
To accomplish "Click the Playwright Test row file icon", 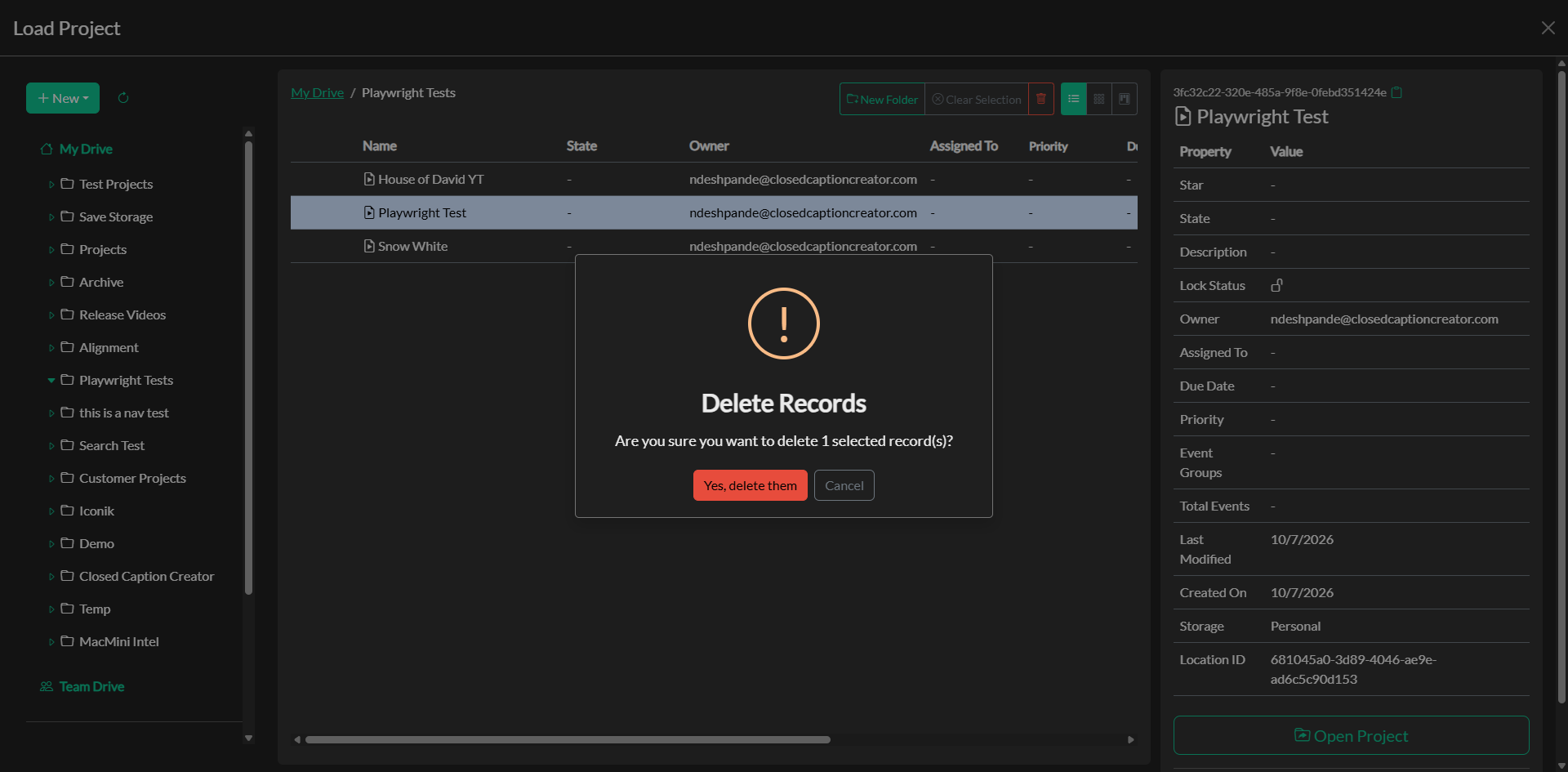I will pyautogui.click(x=369, y=212).
